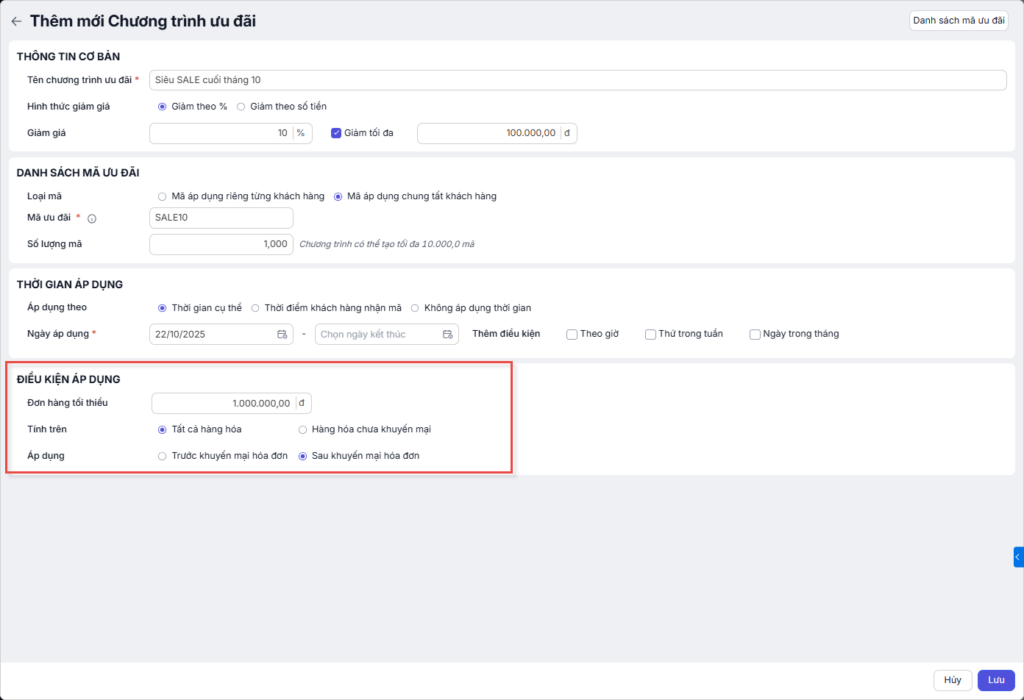Enable the Theo giờ checkbox
This screenshot has width=1024, height=700.
(x=572, y=334)
